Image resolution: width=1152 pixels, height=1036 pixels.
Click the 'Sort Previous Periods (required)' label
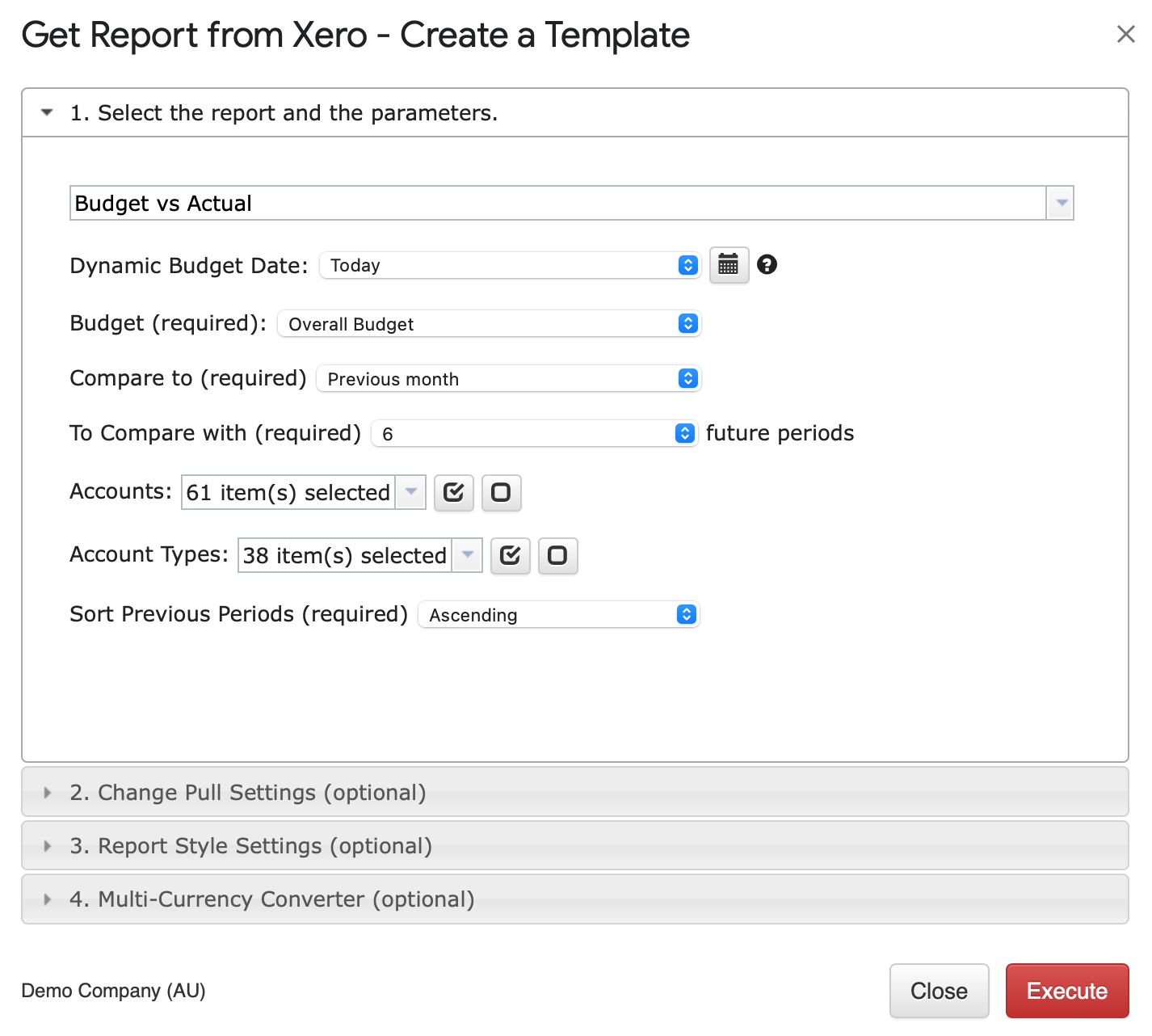tap(239, 614)
